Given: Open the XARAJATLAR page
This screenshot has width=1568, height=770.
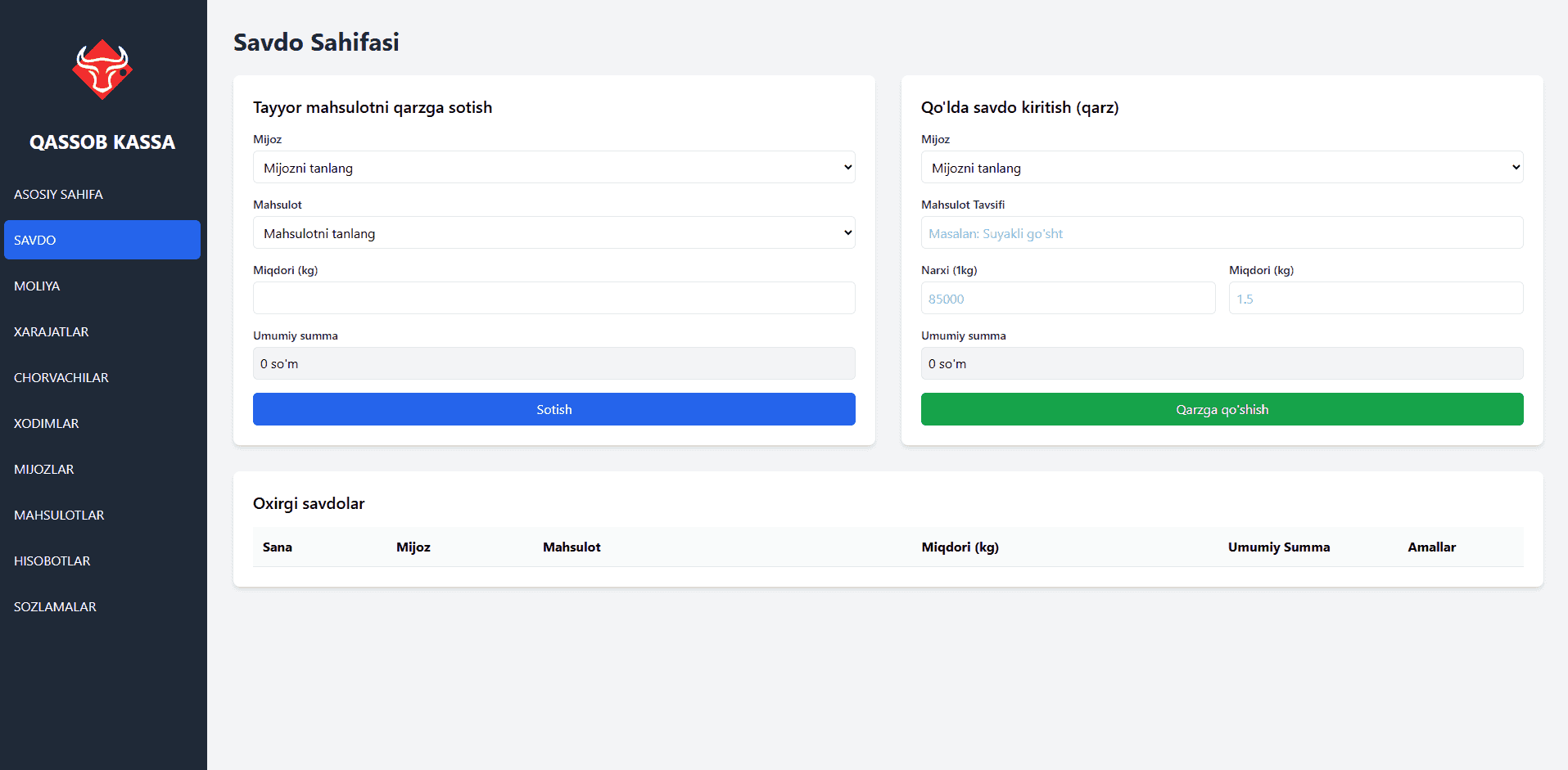Looking at the screenshot, I should tap(51, 331).
